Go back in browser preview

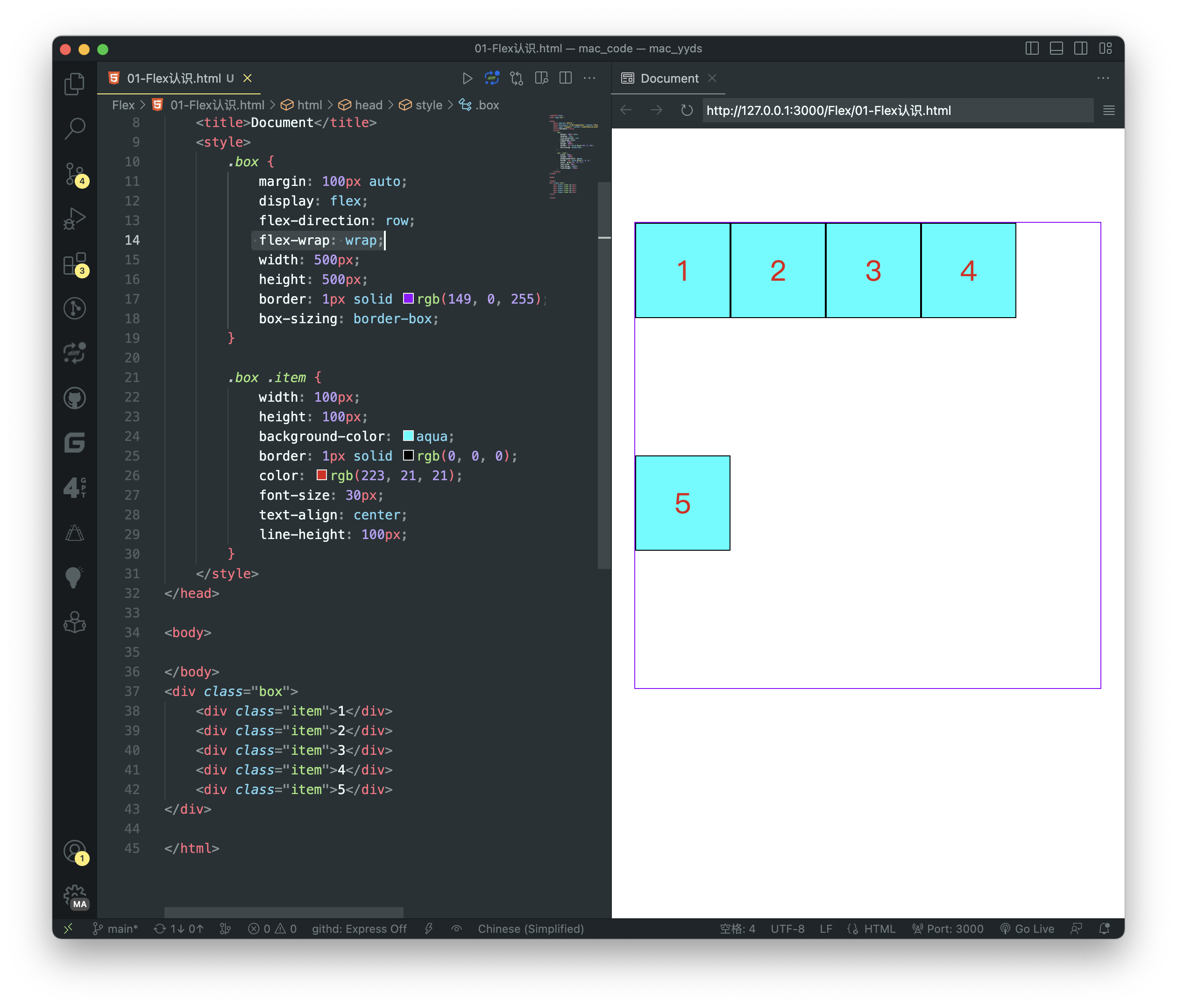626,110
